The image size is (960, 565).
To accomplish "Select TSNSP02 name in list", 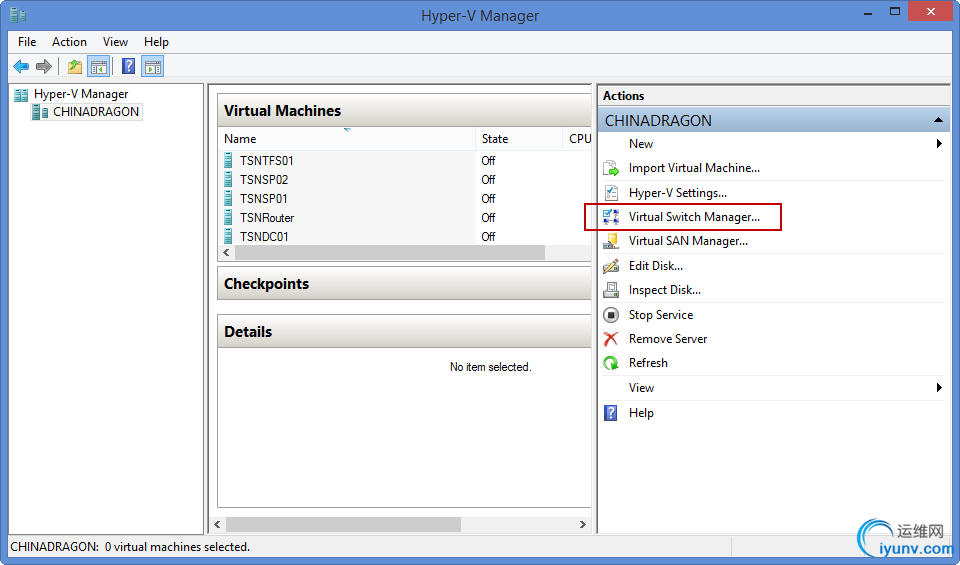I will click(264, 179).
